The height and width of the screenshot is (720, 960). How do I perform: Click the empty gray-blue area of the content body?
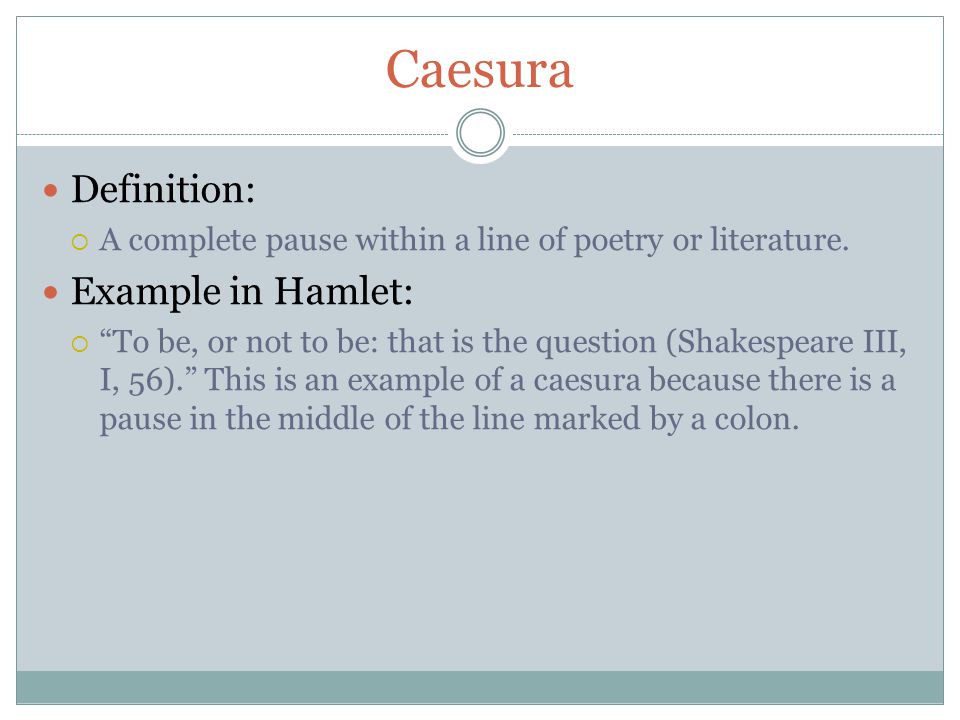tap(480, 551)
